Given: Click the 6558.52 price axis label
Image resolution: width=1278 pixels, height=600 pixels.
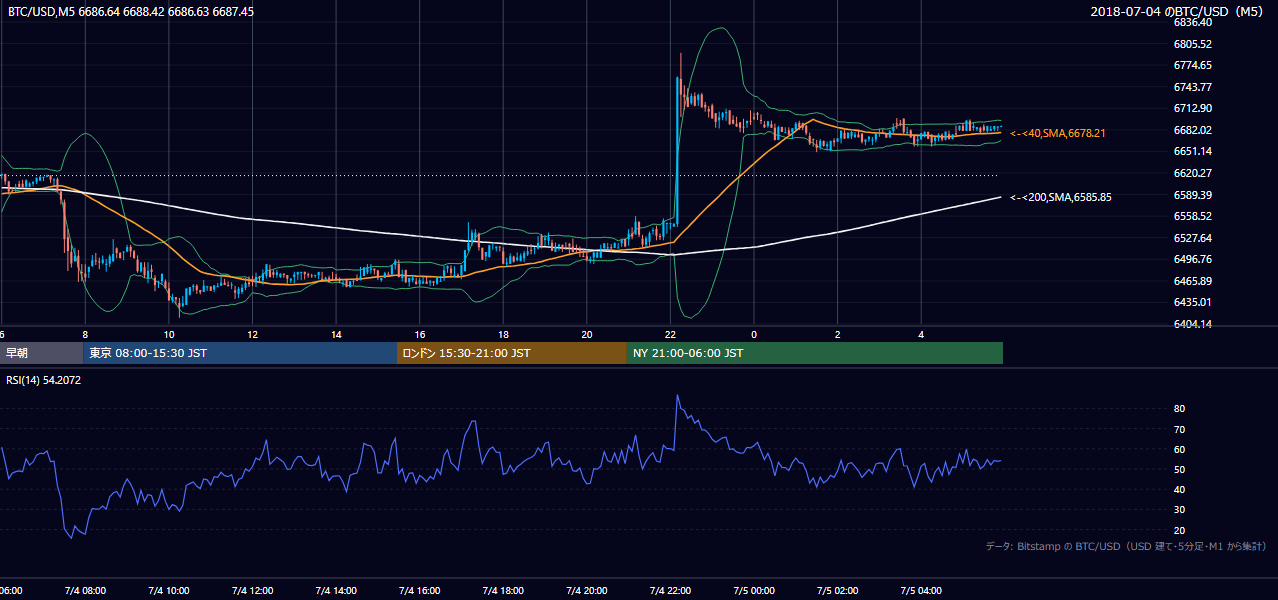Looking at the screenshot, I should click(x=1193, y=216).
